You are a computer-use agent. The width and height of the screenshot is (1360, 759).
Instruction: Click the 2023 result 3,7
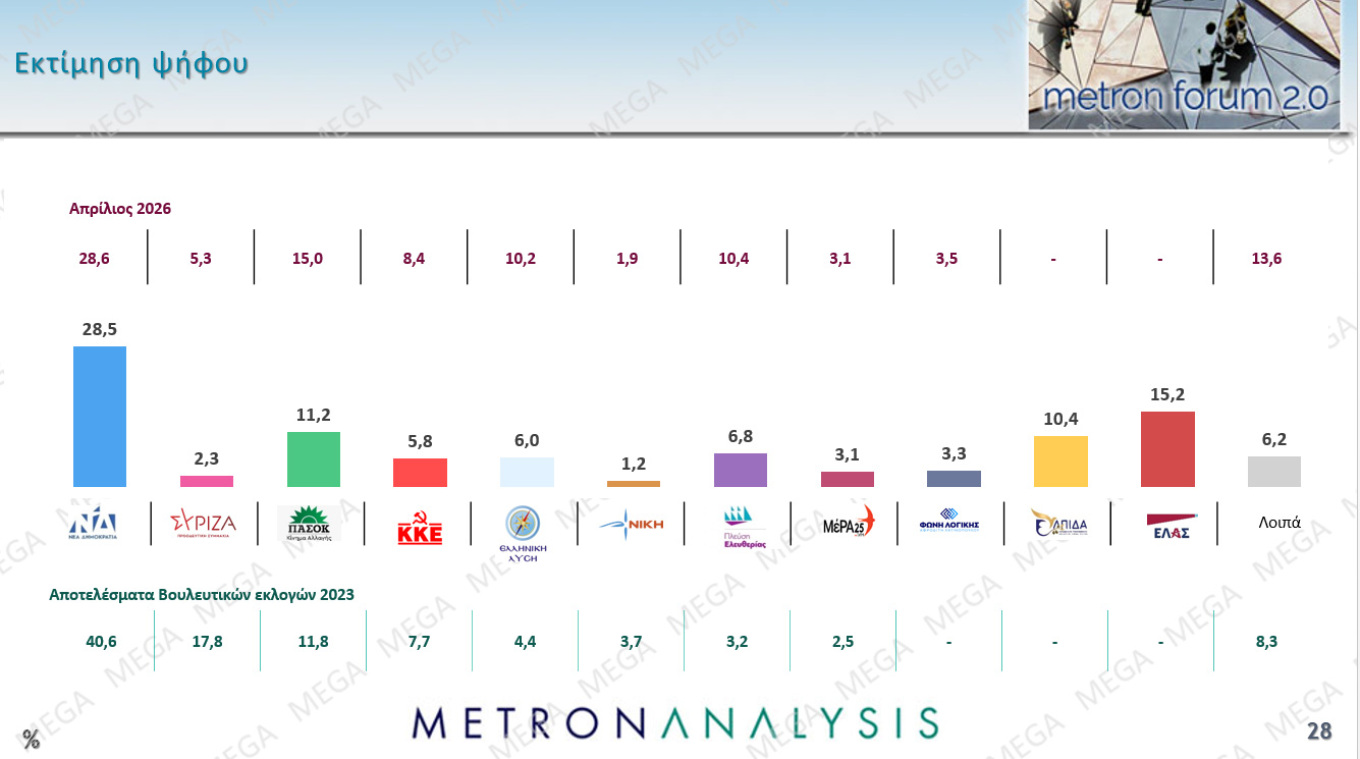pos(630,642)
